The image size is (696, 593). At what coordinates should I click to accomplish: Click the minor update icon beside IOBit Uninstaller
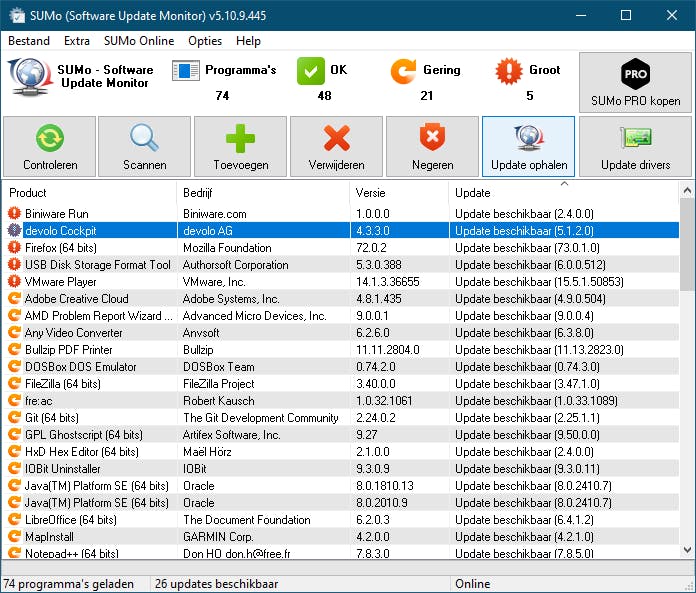point(14,468)
